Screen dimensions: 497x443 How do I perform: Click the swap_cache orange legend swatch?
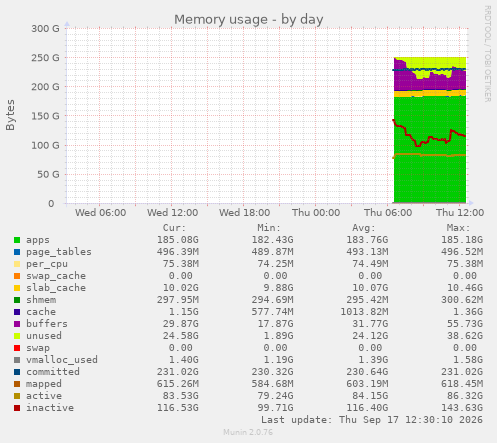tap(17, 276)
